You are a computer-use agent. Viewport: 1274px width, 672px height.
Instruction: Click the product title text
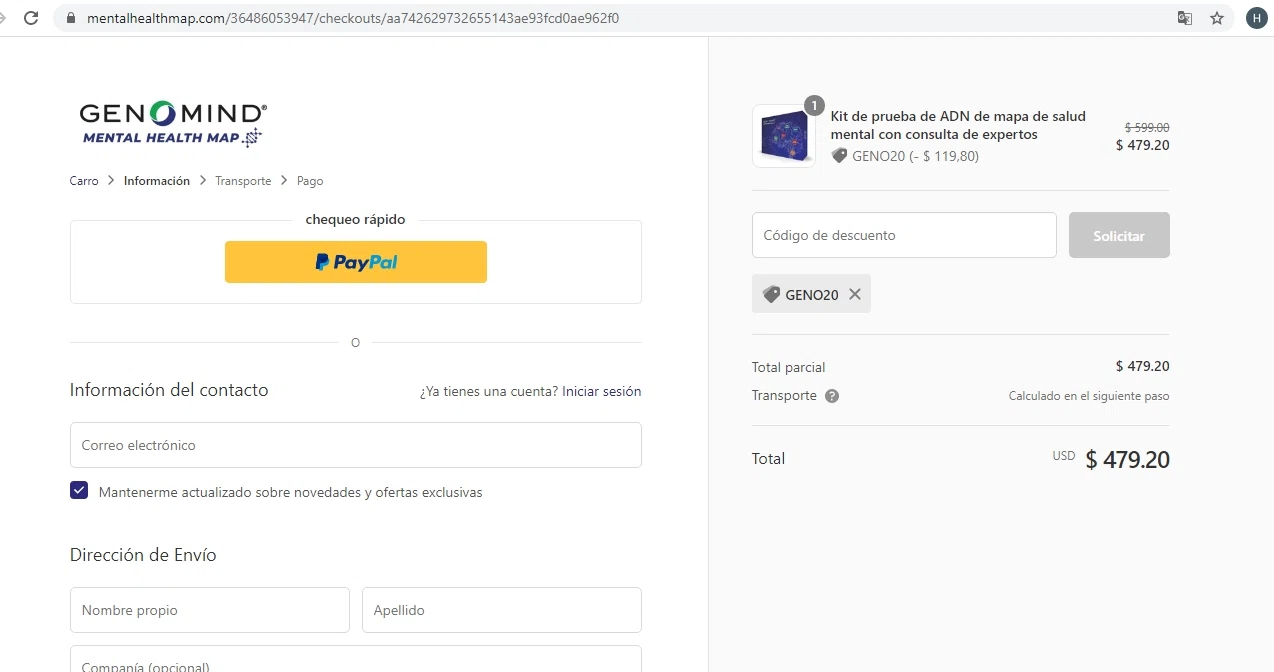[958, 125]
